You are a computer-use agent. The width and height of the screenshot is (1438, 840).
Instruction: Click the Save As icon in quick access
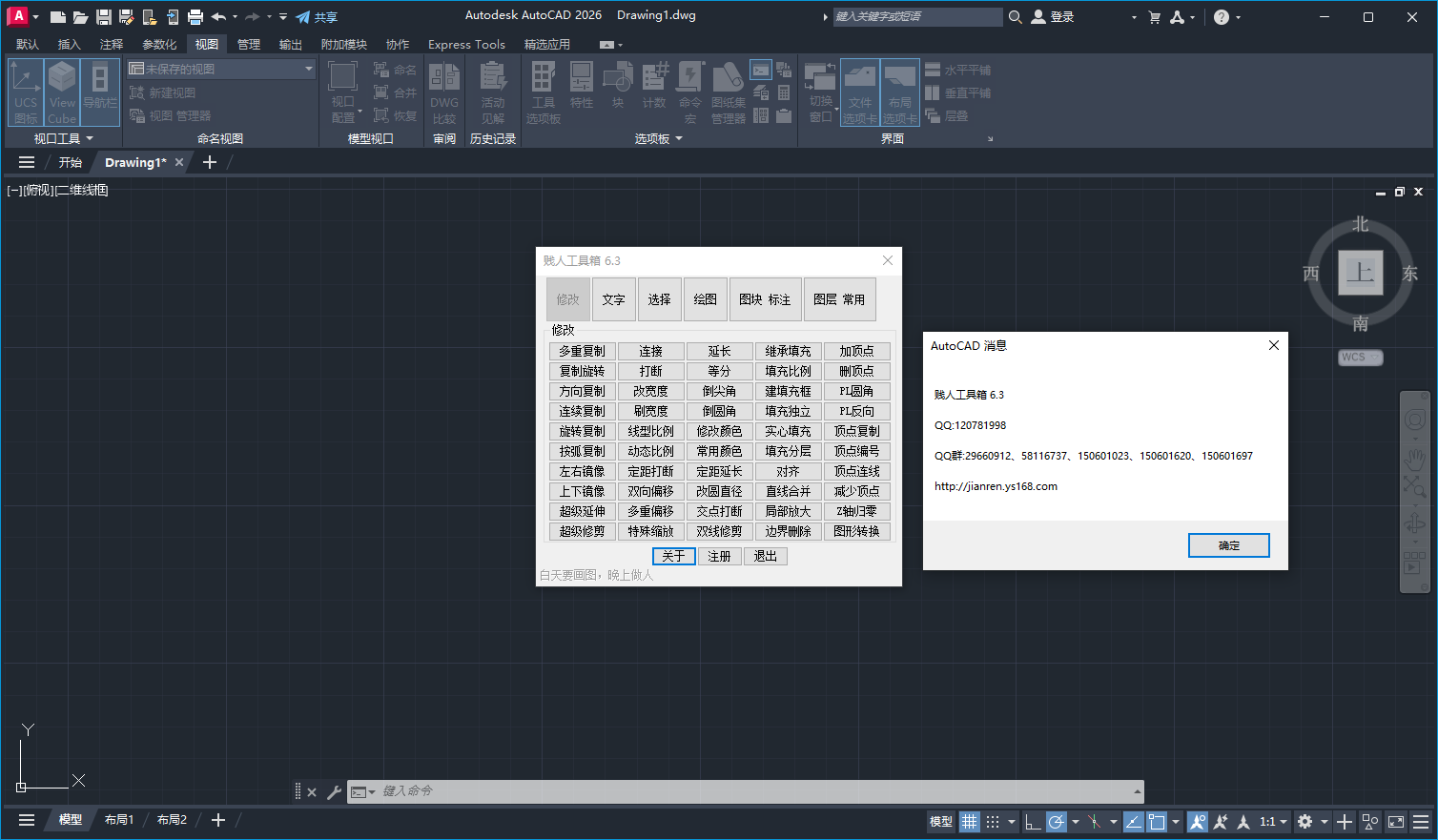point(127,17)
